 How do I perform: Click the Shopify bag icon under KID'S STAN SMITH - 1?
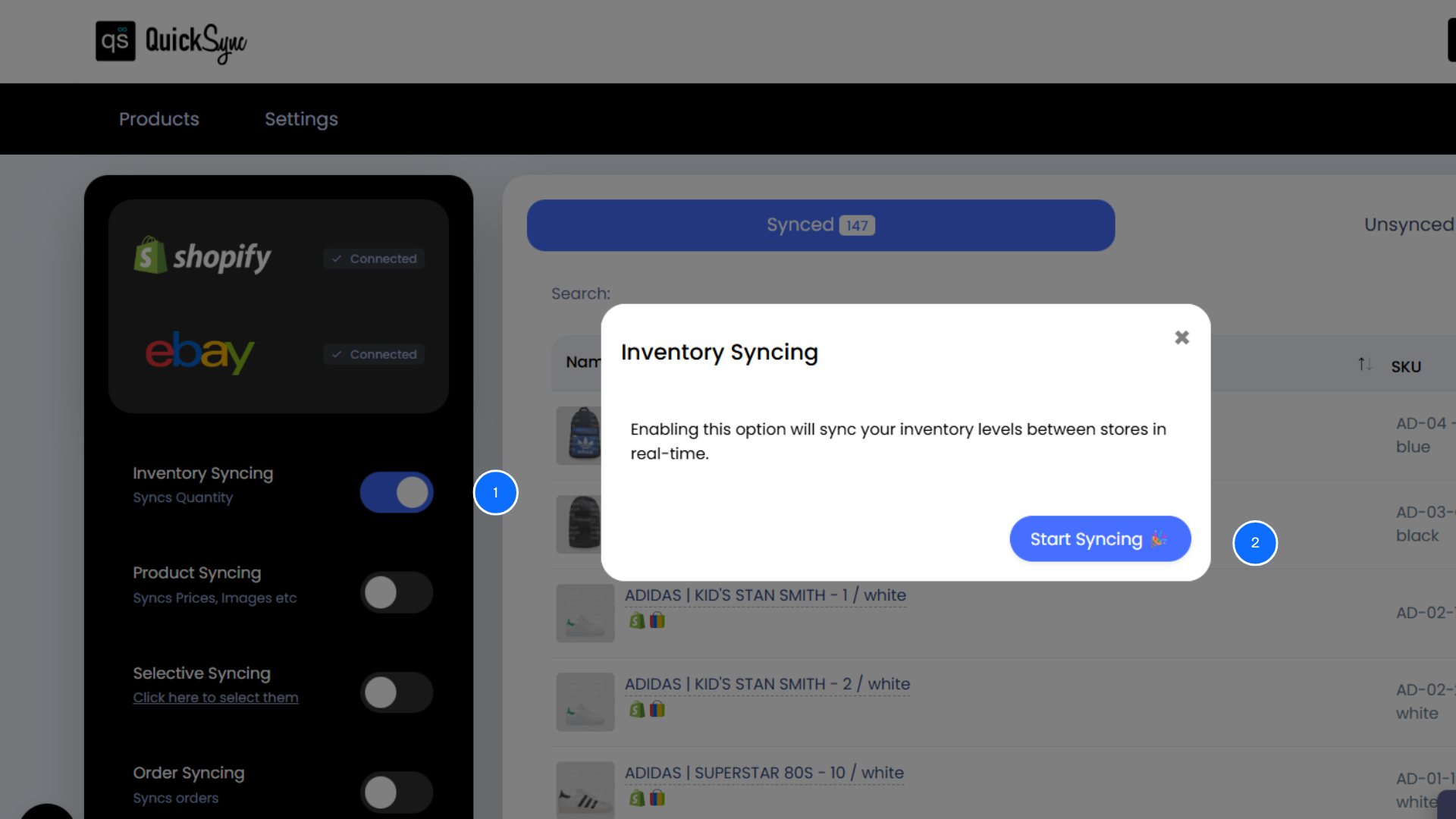tap(635, 620)
